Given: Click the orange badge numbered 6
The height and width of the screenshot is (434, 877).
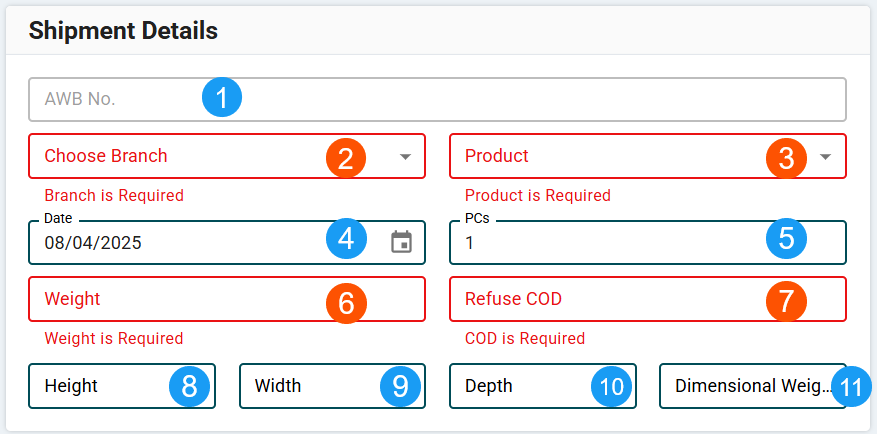Looking at the screenshot, I should [x=346, y=303].
